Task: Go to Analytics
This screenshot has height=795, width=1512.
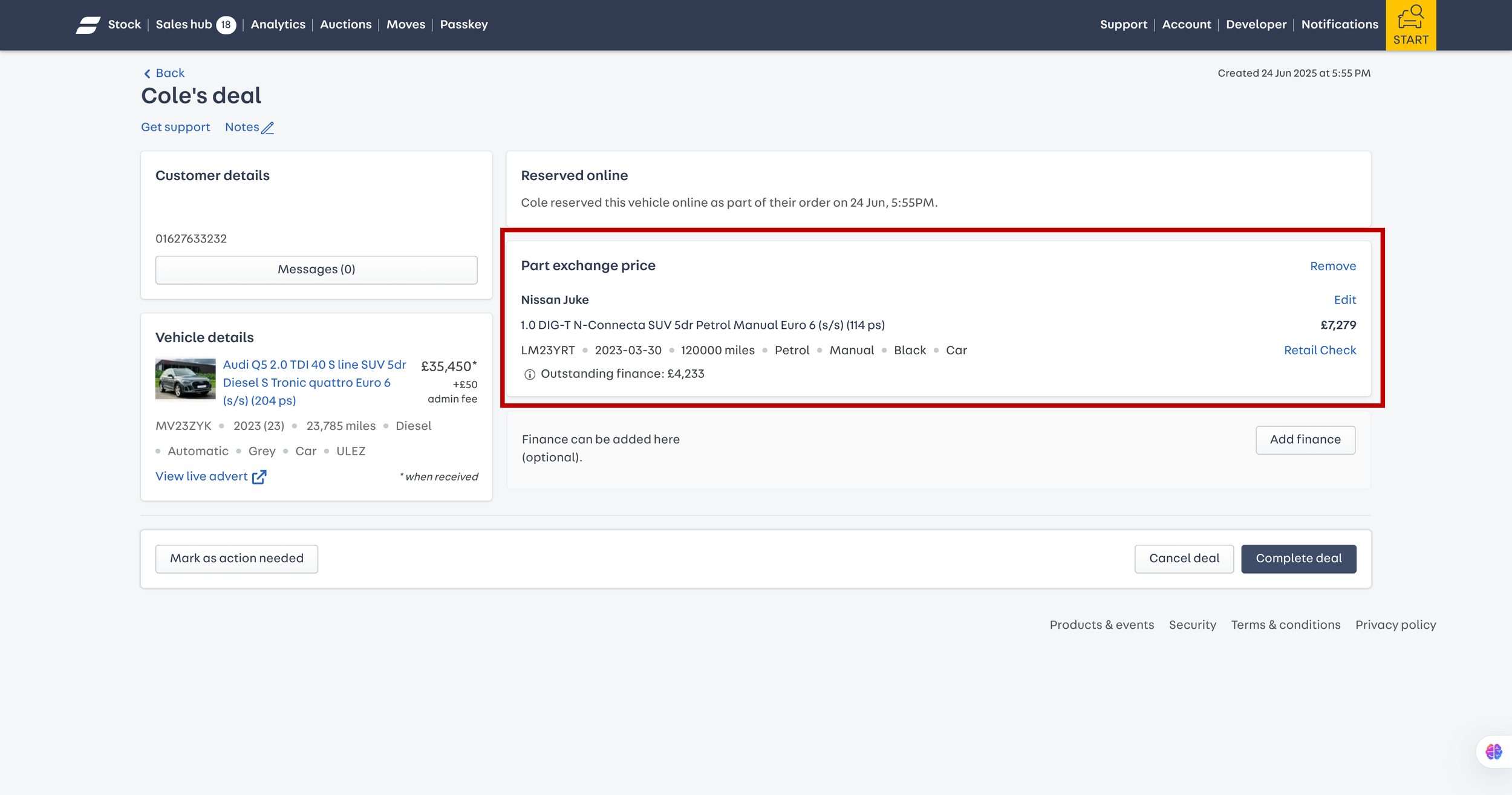Action: 278,25
